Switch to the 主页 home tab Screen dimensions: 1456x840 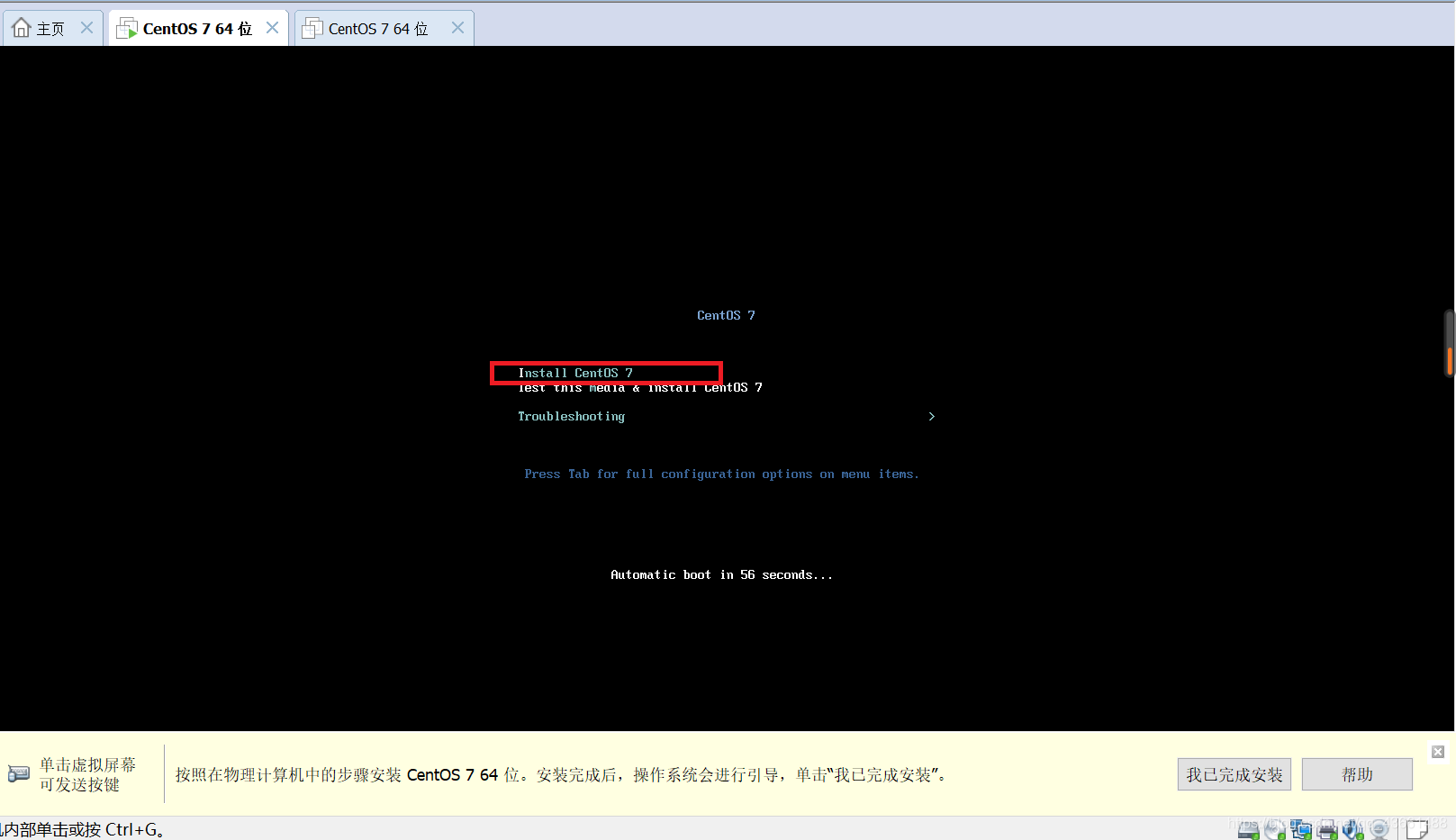[52, 28]
